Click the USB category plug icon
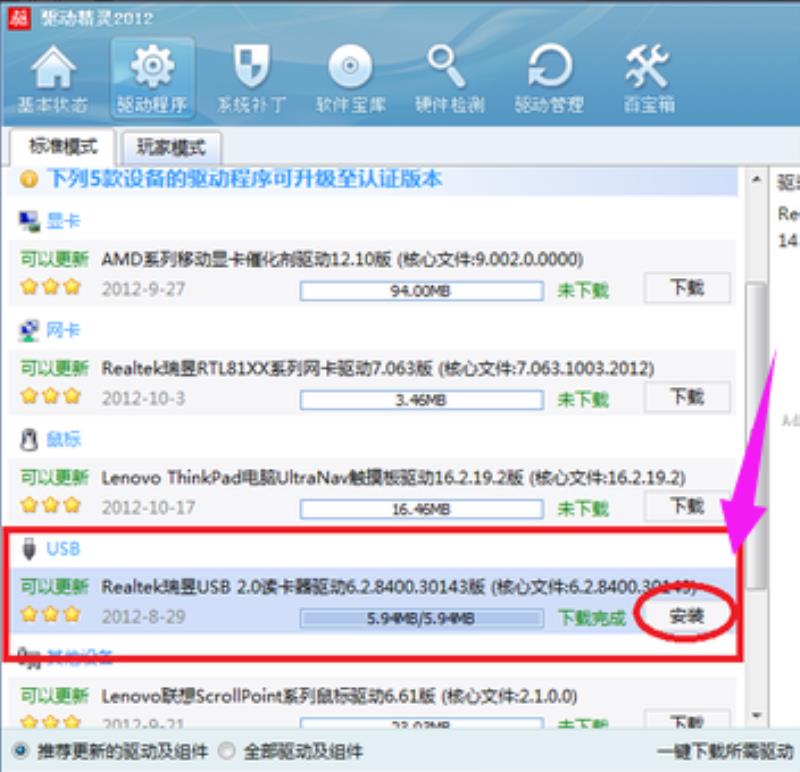The image size is (800, 772). pyautogui.click(x=29, y=549)
